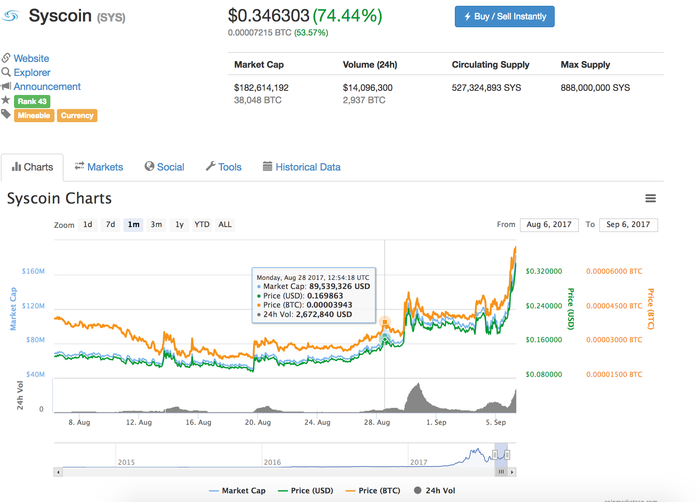Click Buy / Sell Instantly button

point(504,17)
